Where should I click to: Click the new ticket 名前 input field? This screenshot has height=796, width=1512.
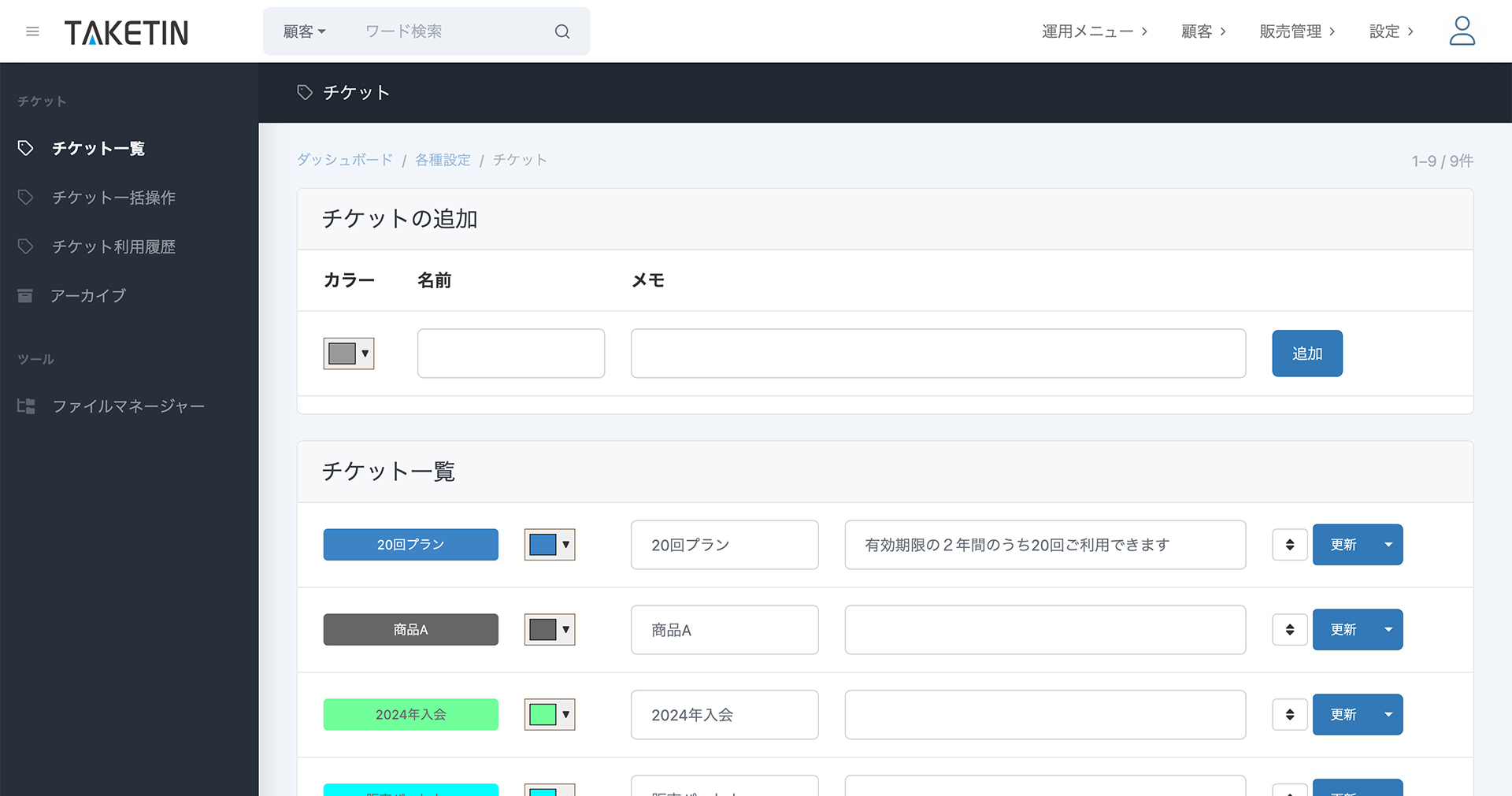[511, 354]
